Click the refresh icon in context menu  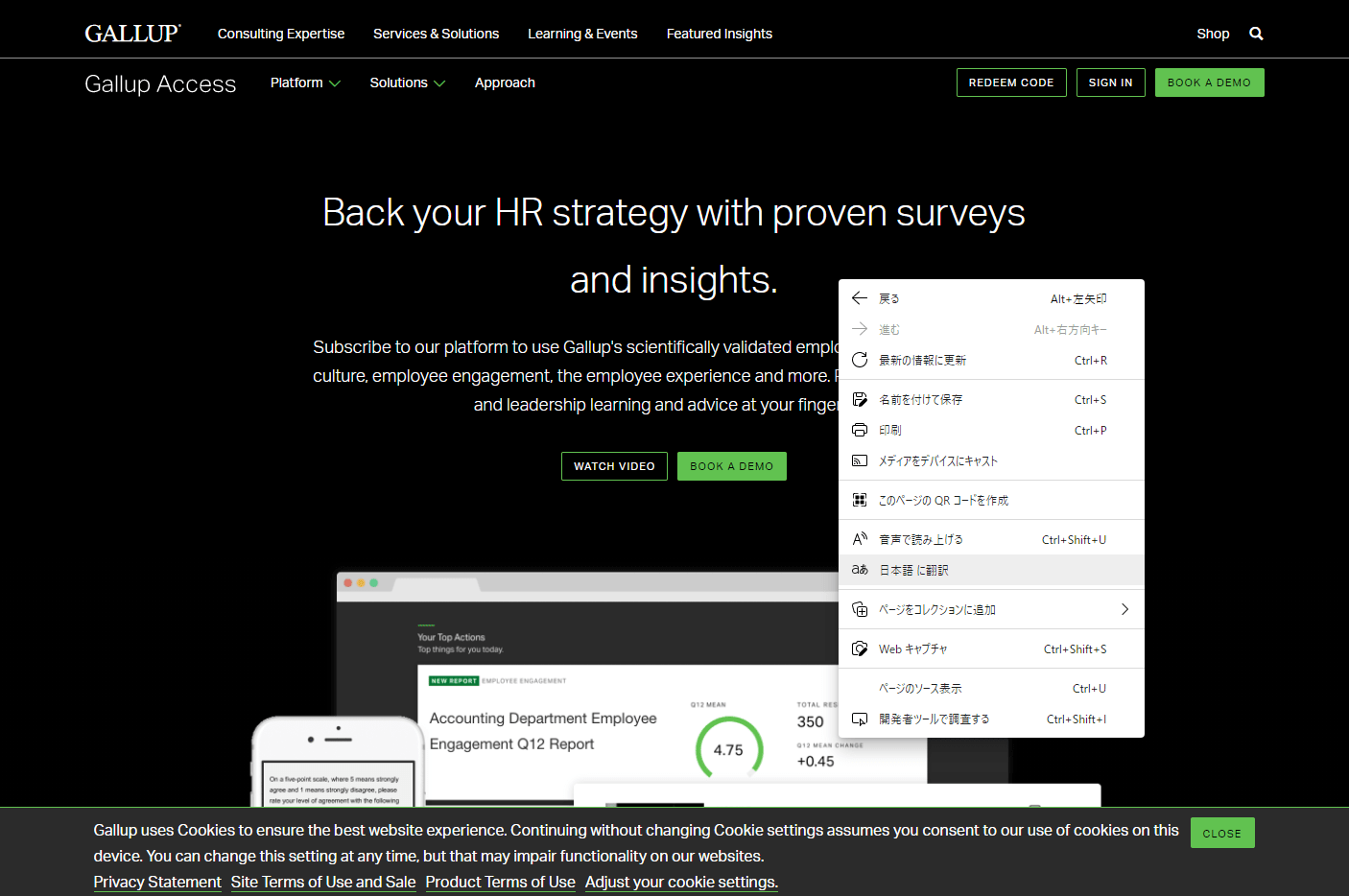pos(860,360)
